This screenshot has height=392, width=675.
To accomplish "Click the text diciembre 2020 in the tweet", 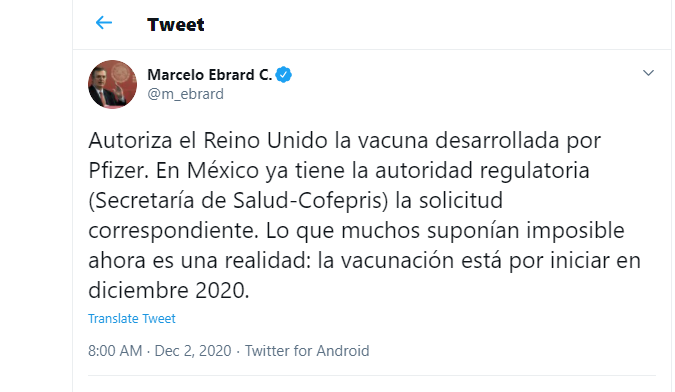I will pyautogui.click(x=167, y=291).
